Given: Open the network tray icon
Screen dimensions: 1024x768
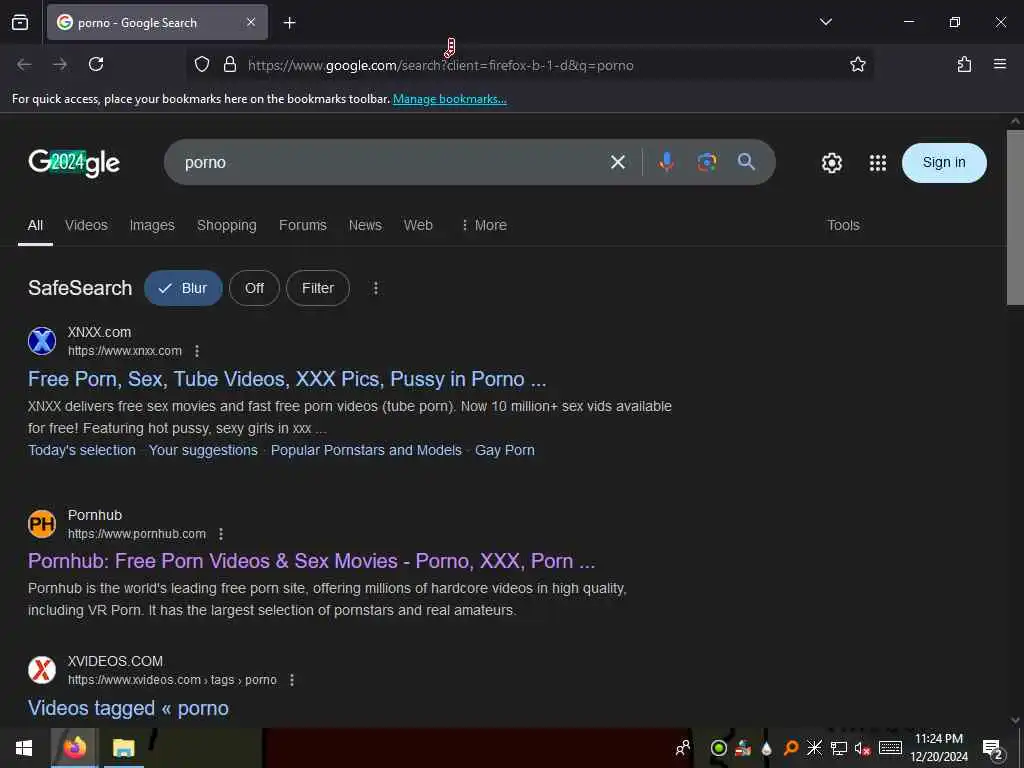Looking at the screenshot, I should (x=839, y=748).
